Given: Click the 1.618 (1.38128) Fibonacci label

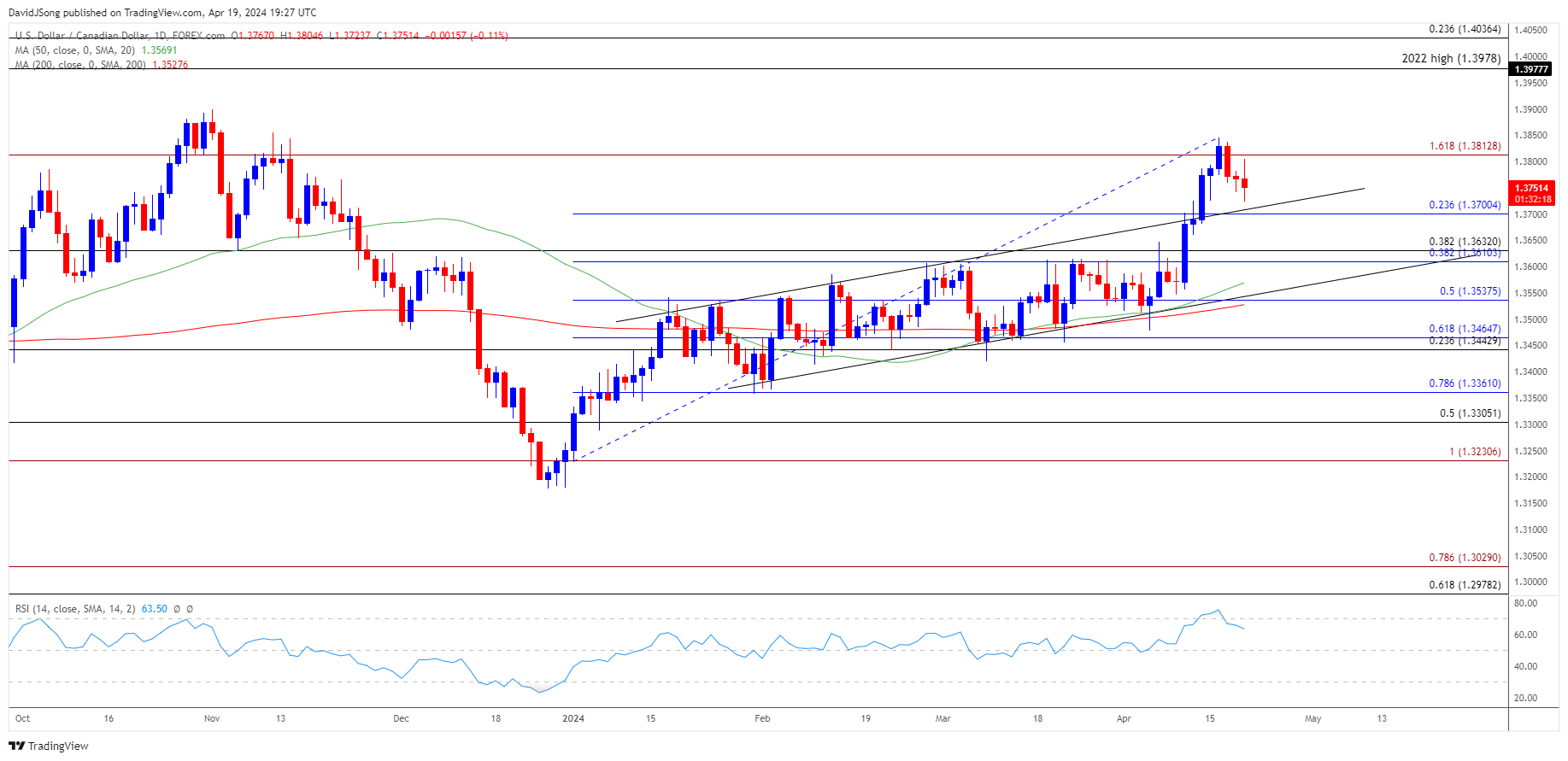Looking at the screenshot, I should [x=1465, y=146].
